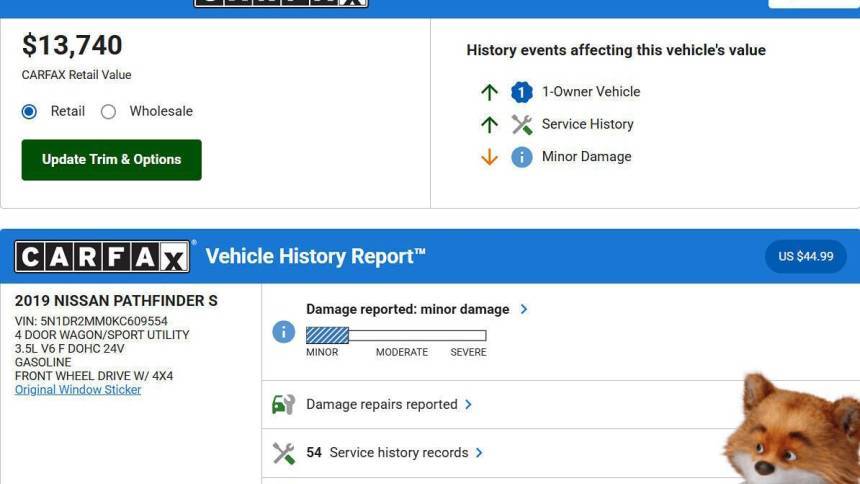Click tools icon beside 54 Service history records
860x484 pixels.
click(x=284, y=453)
